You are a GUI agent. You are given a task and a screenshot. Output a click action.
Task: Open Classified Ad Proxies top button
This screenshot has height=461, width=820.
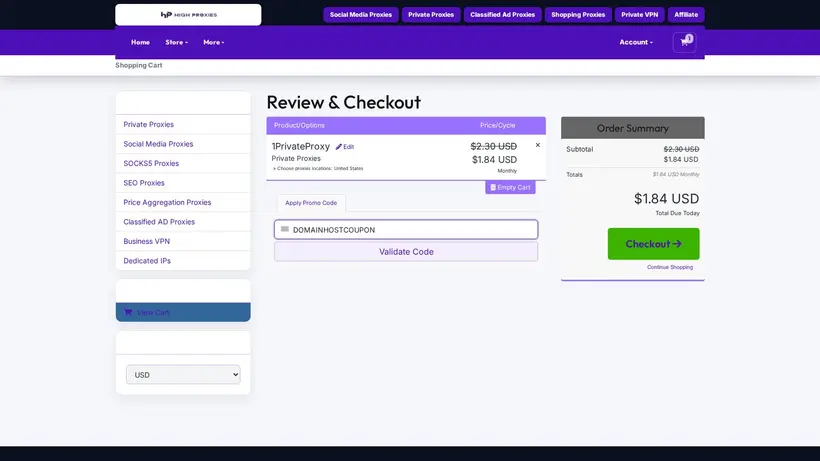coord(503,15)
